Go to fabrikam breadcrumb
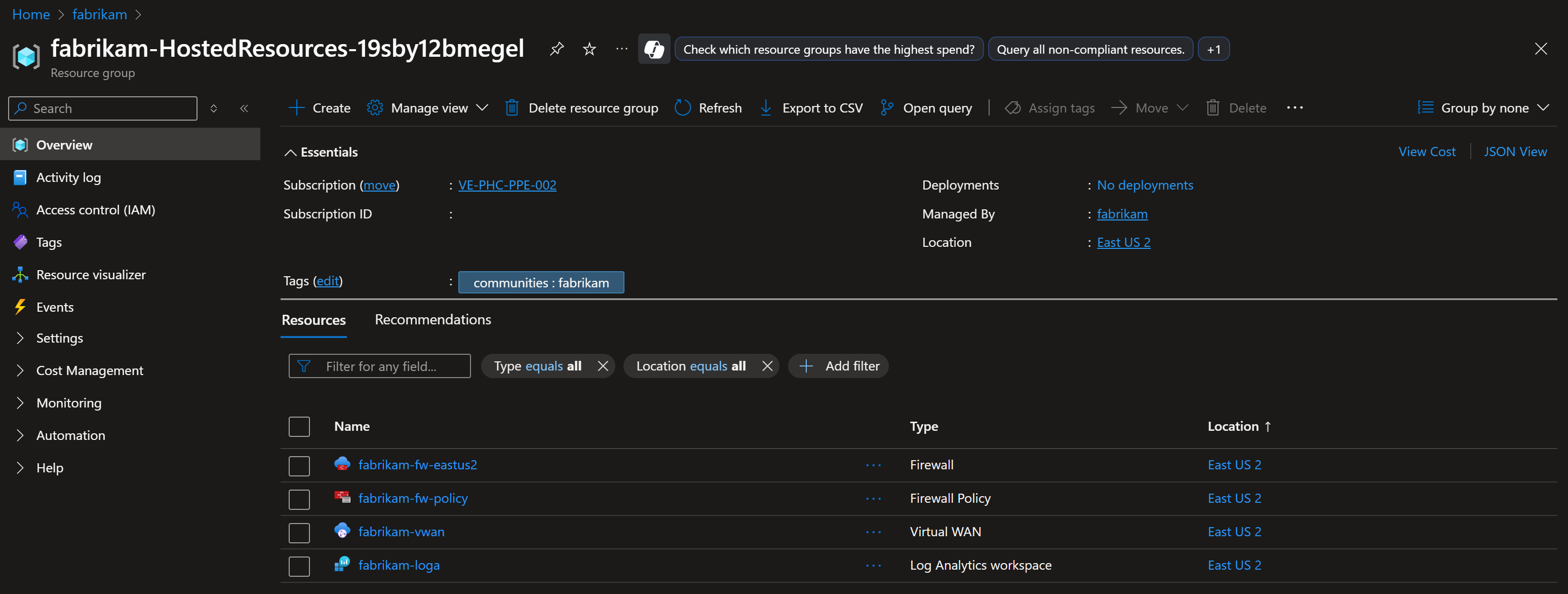This screenshot has width=1568, height=594. 99,14
